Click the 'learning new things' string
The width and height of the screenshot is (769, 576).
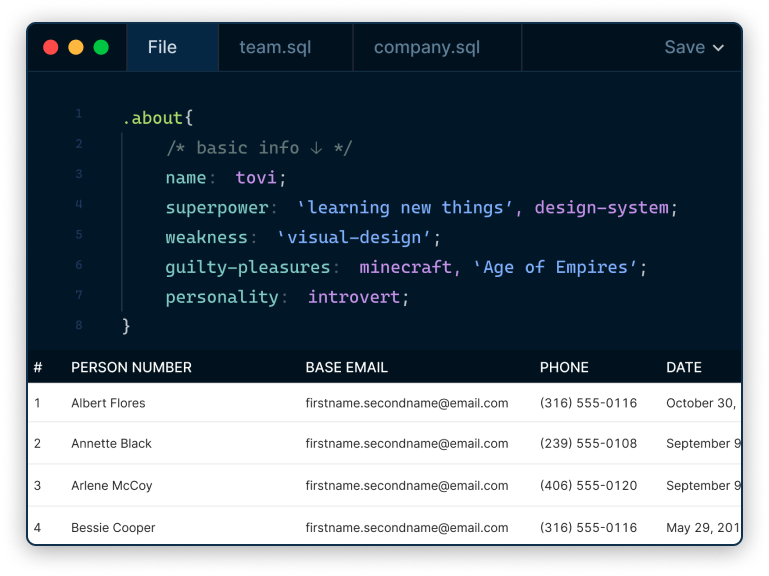tap(405, 208)
